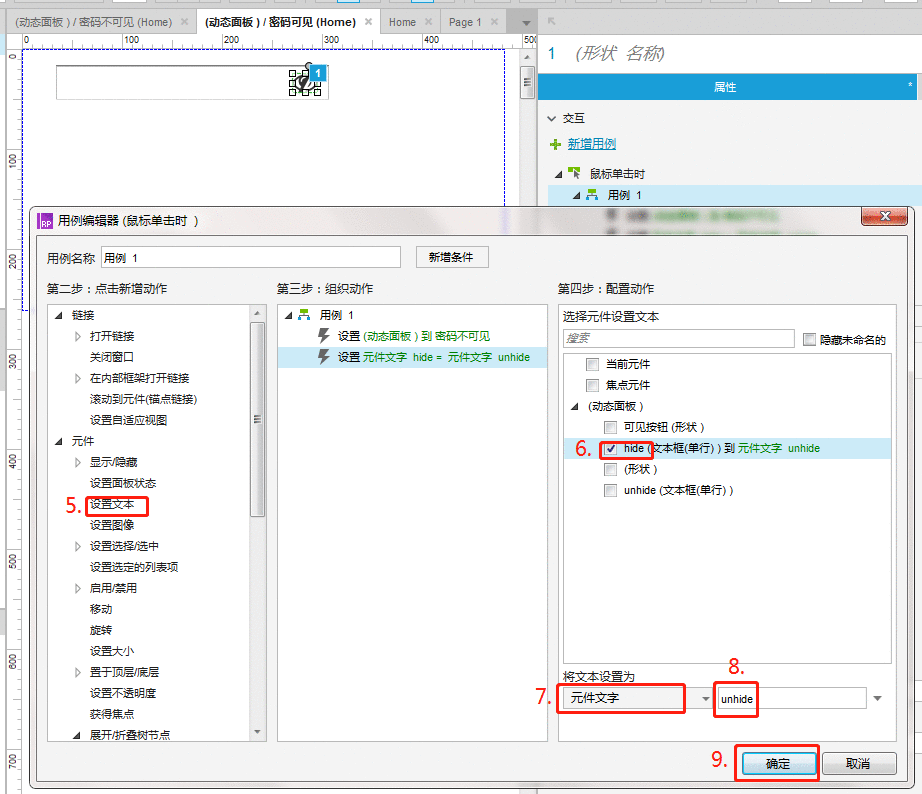Expand the 启用/禁用 item
Viewport: 922px width, 794px height.
click(78, 589)
